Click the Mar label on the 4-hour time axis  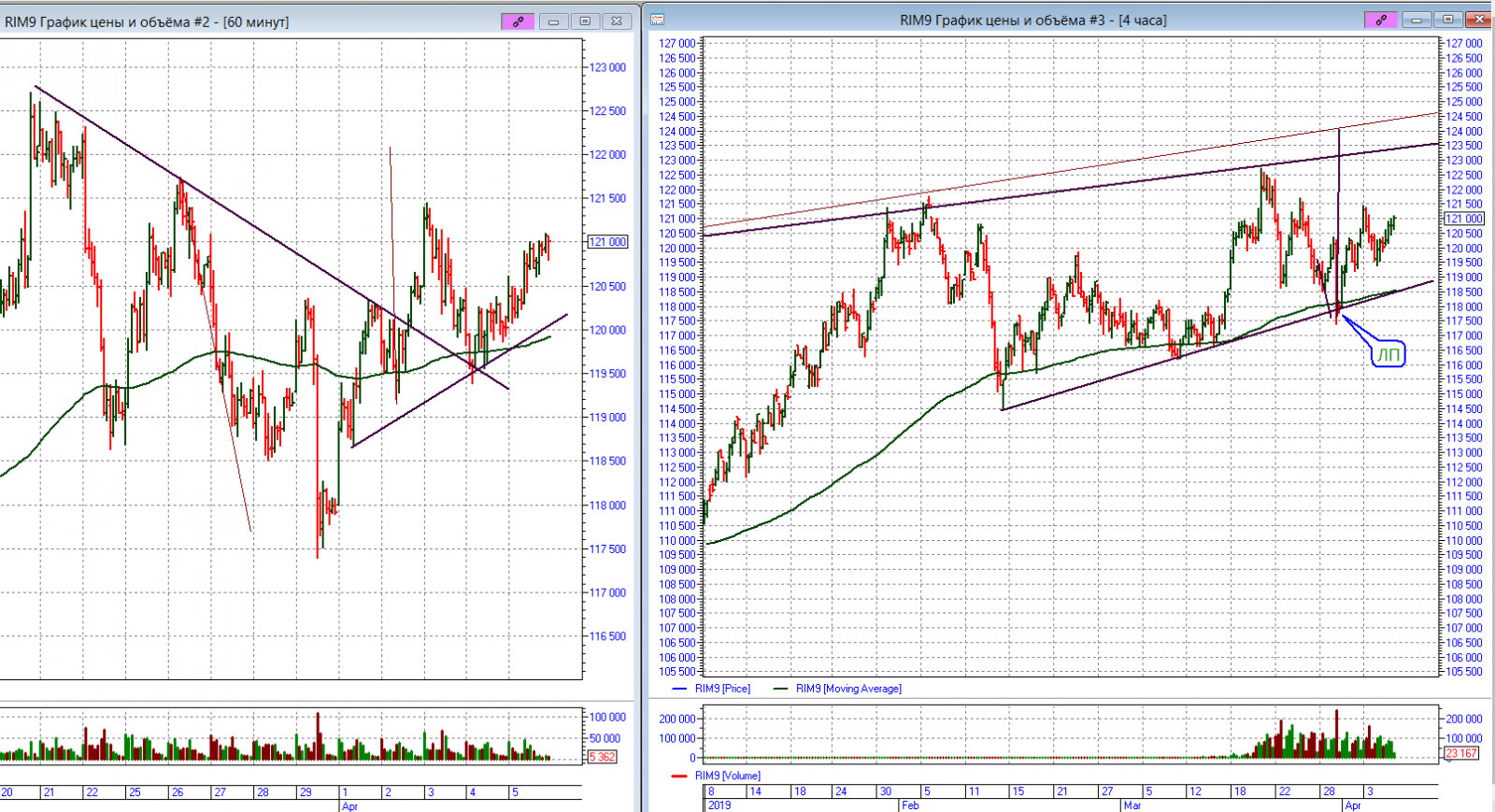click(1132, 805)
